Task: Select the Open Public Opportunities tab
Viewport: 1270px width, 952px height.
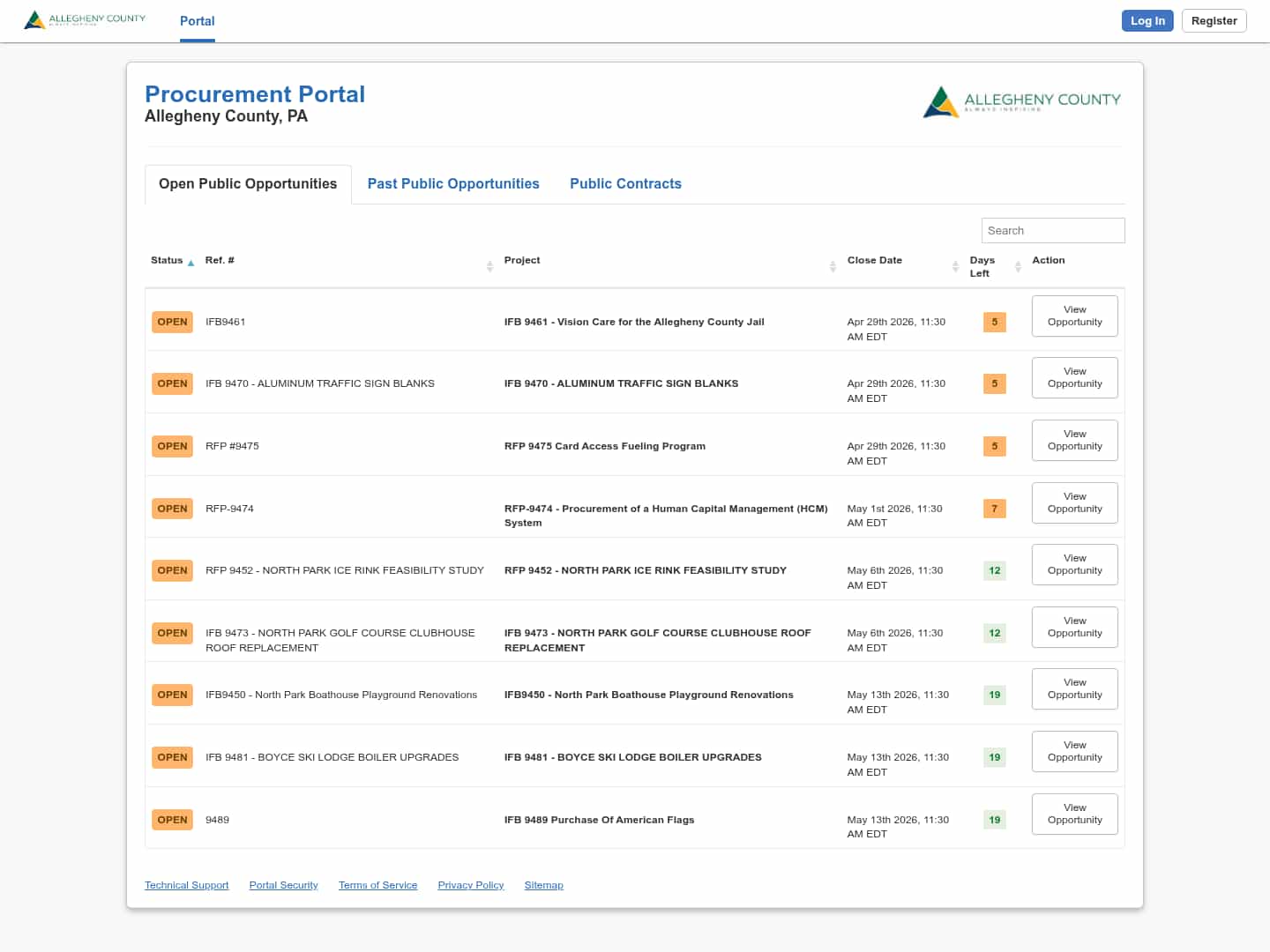Action: pos(248,184)
